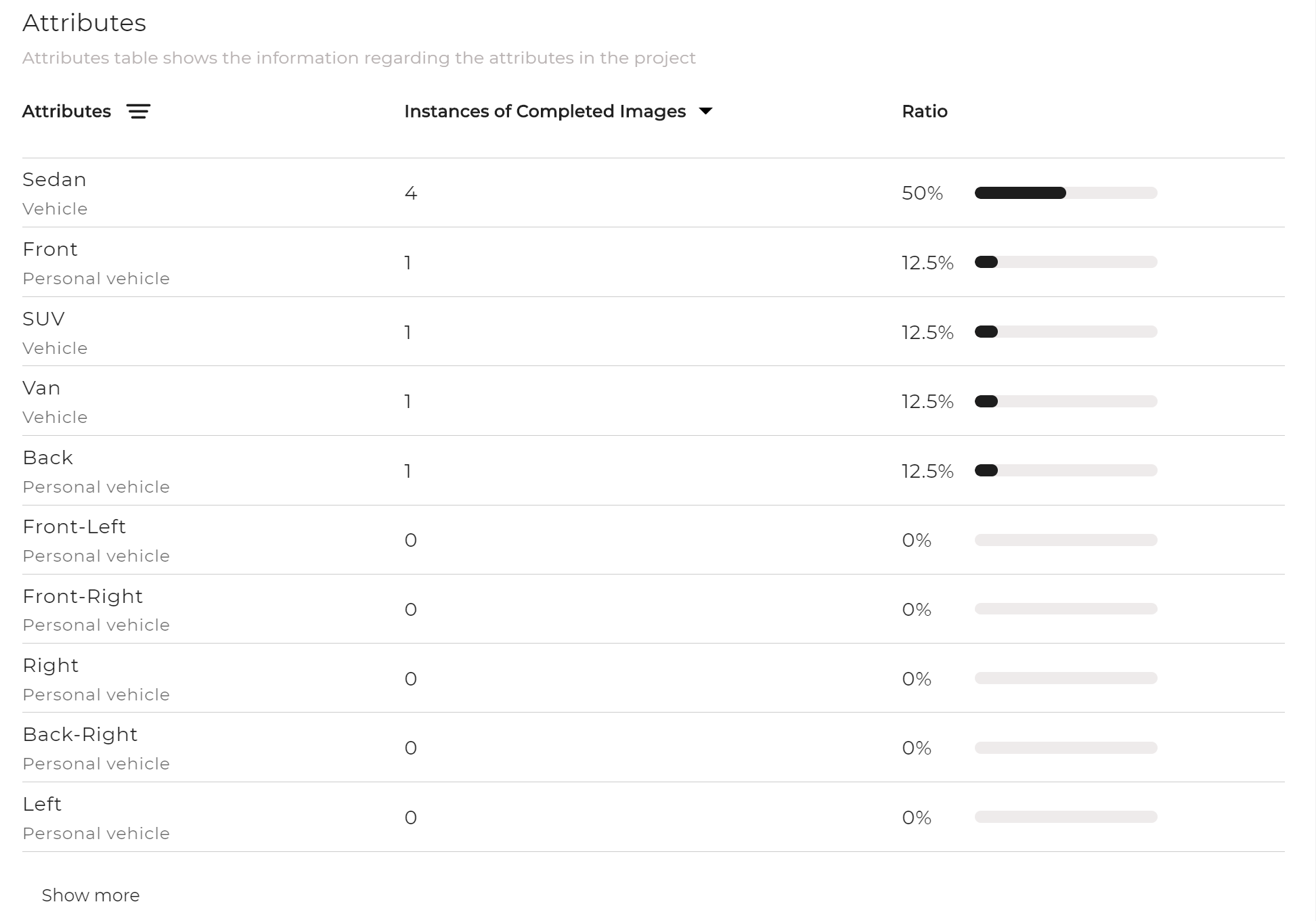Click the Back attribute row

[653, 470]
